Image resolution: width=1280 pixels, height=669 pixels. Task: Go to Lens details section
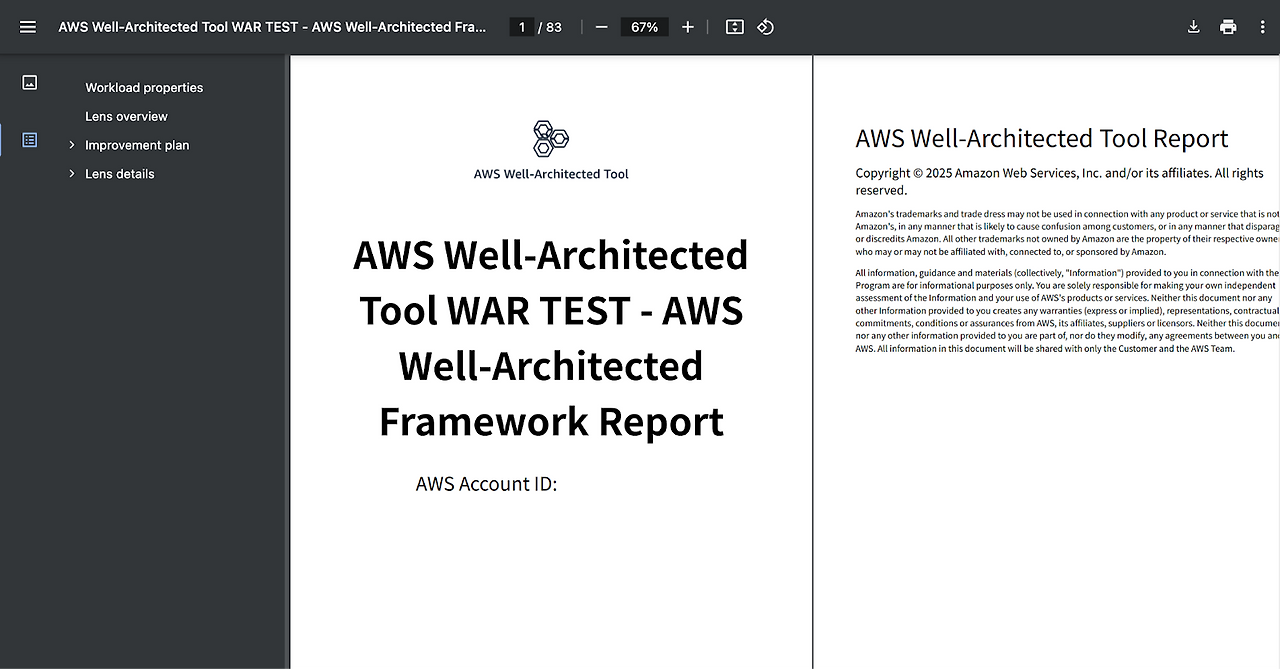(120, 174)
